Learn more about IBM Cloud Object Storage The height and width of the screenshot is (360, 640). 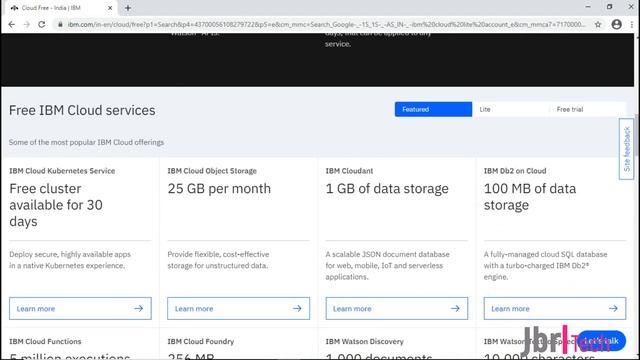(238, 309)
